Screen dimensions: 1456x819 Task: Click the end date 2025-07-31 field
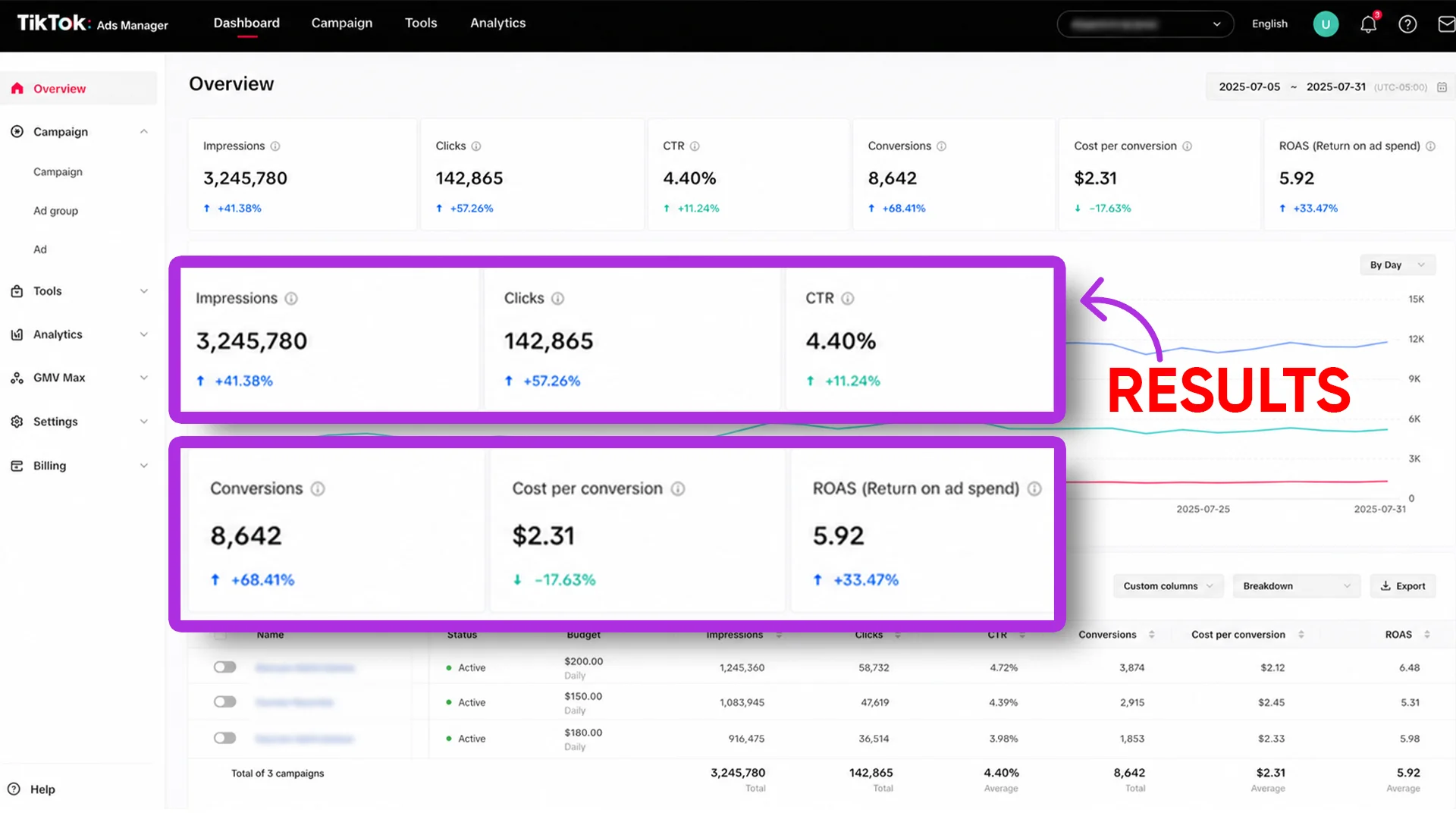[1336, 87]
